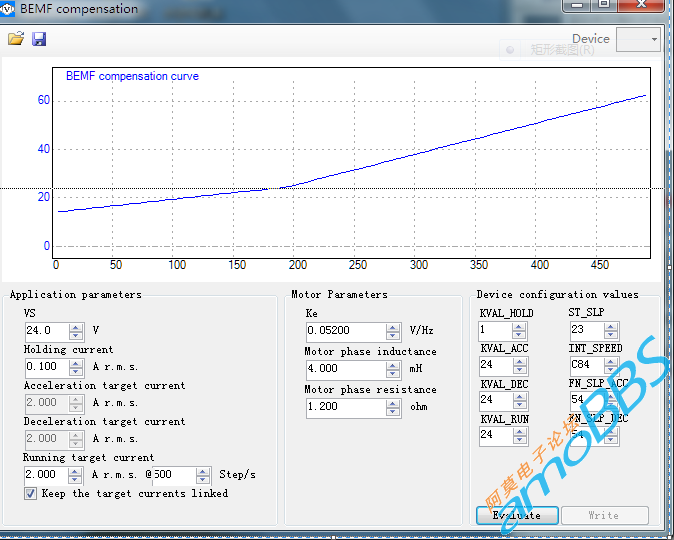Click the VS voltage input field
Screen dimensions: 674x540
[x=46, y=330]
